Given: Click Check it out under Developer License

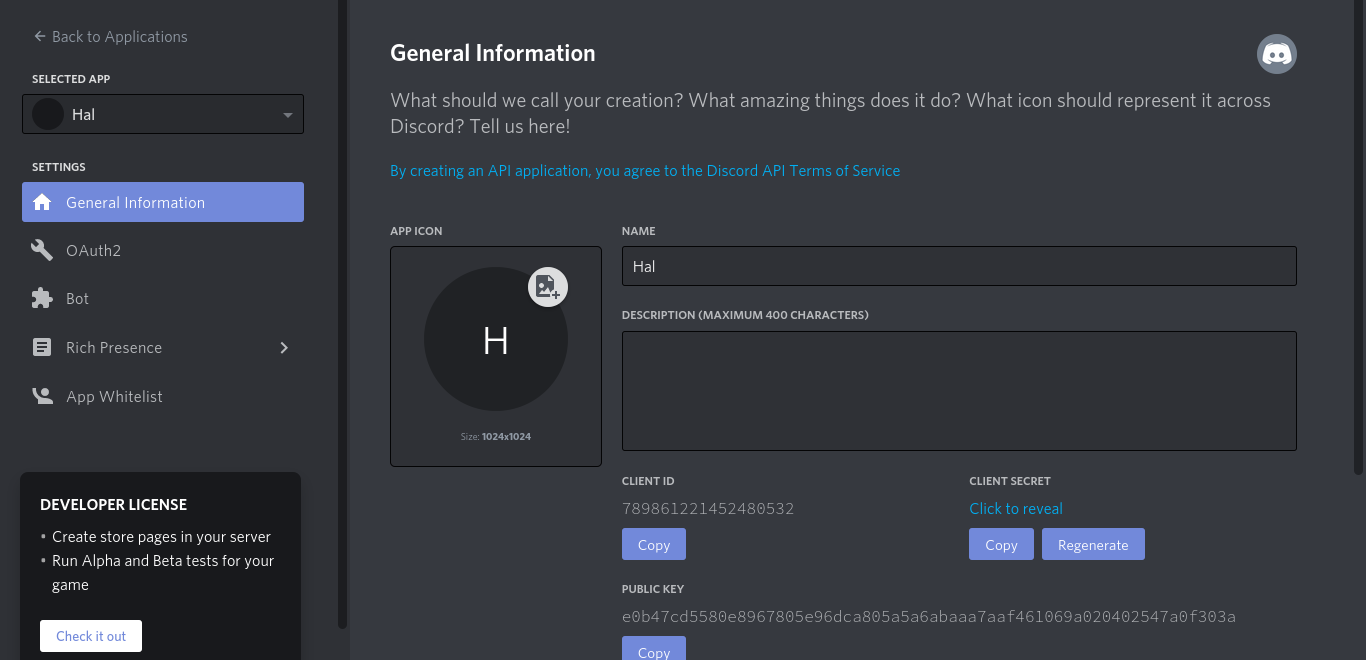Looking at the screenshot, I should (x=90, y=636).
